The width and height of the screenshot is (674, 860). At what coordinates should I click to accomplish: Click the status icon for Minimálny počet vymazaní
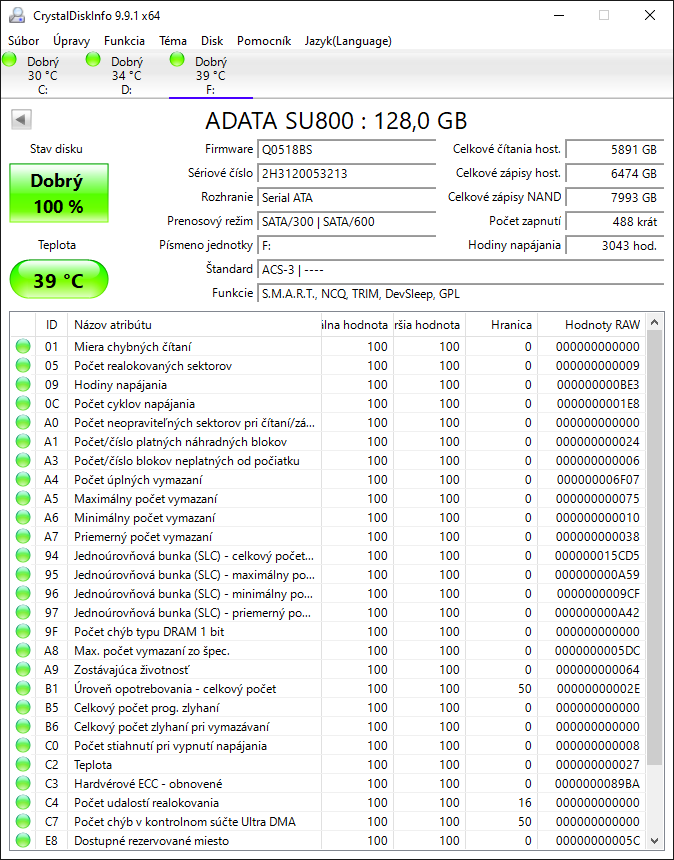(23, 518)
